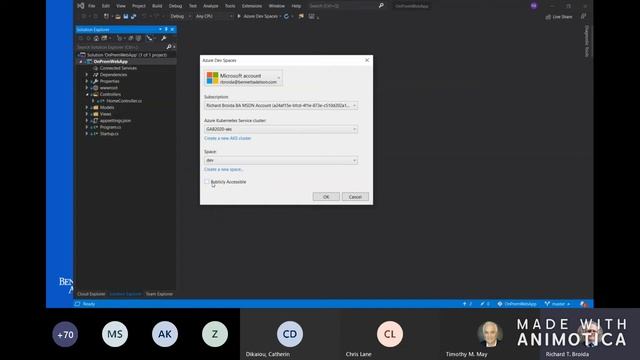This screenshot has width=640, height=360.
Task: Open the Tools menu
Action: (x=230, y=6)
